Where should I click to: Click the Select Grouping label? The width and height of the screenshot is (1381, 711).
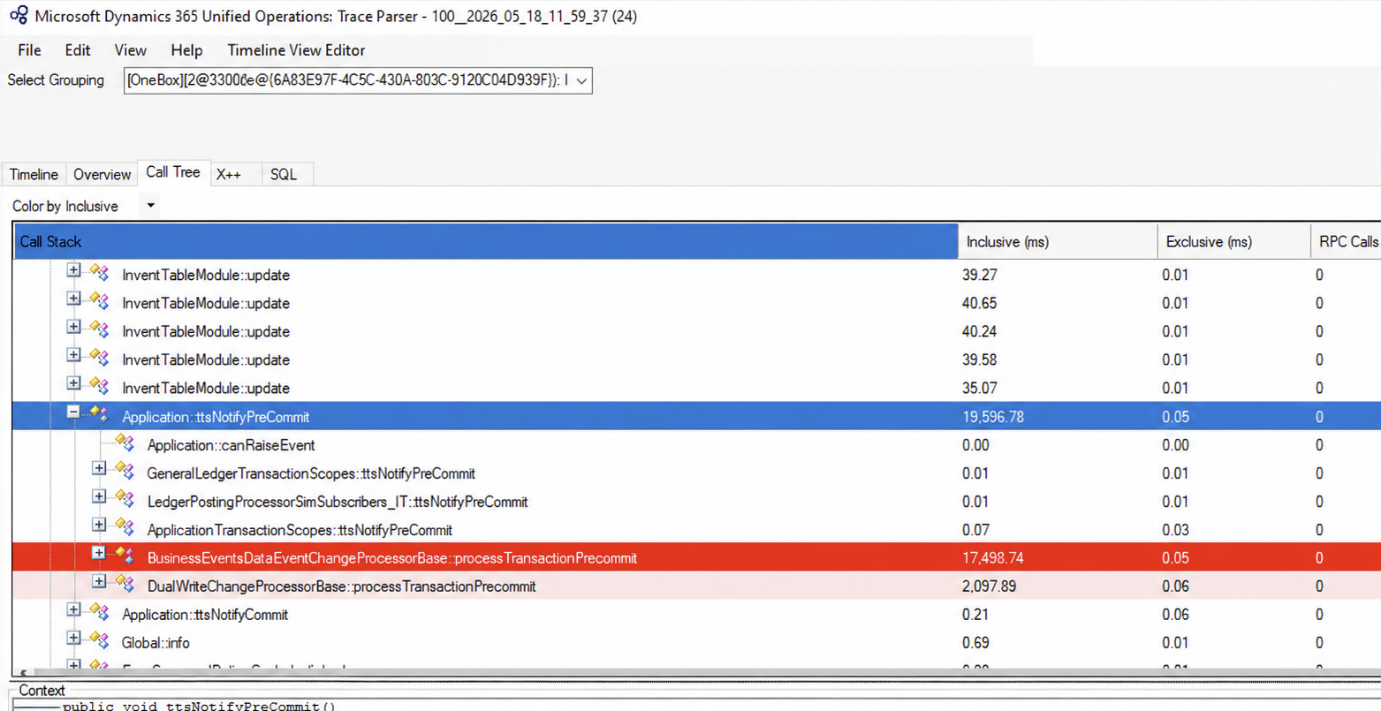[x=56, y=80]
